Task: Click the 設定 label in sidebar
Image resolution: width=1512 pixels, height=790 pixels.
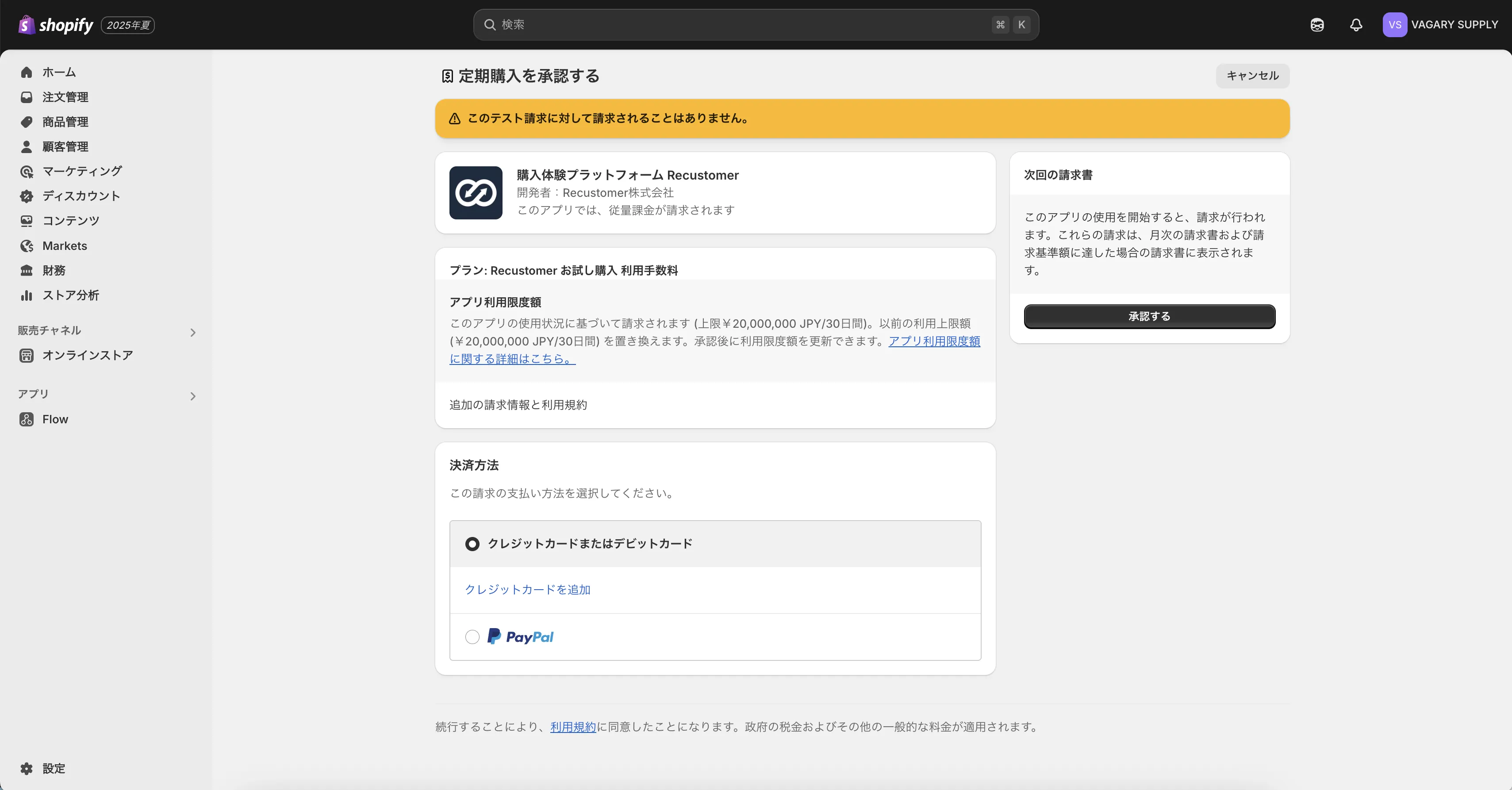Action: point(54,768)
